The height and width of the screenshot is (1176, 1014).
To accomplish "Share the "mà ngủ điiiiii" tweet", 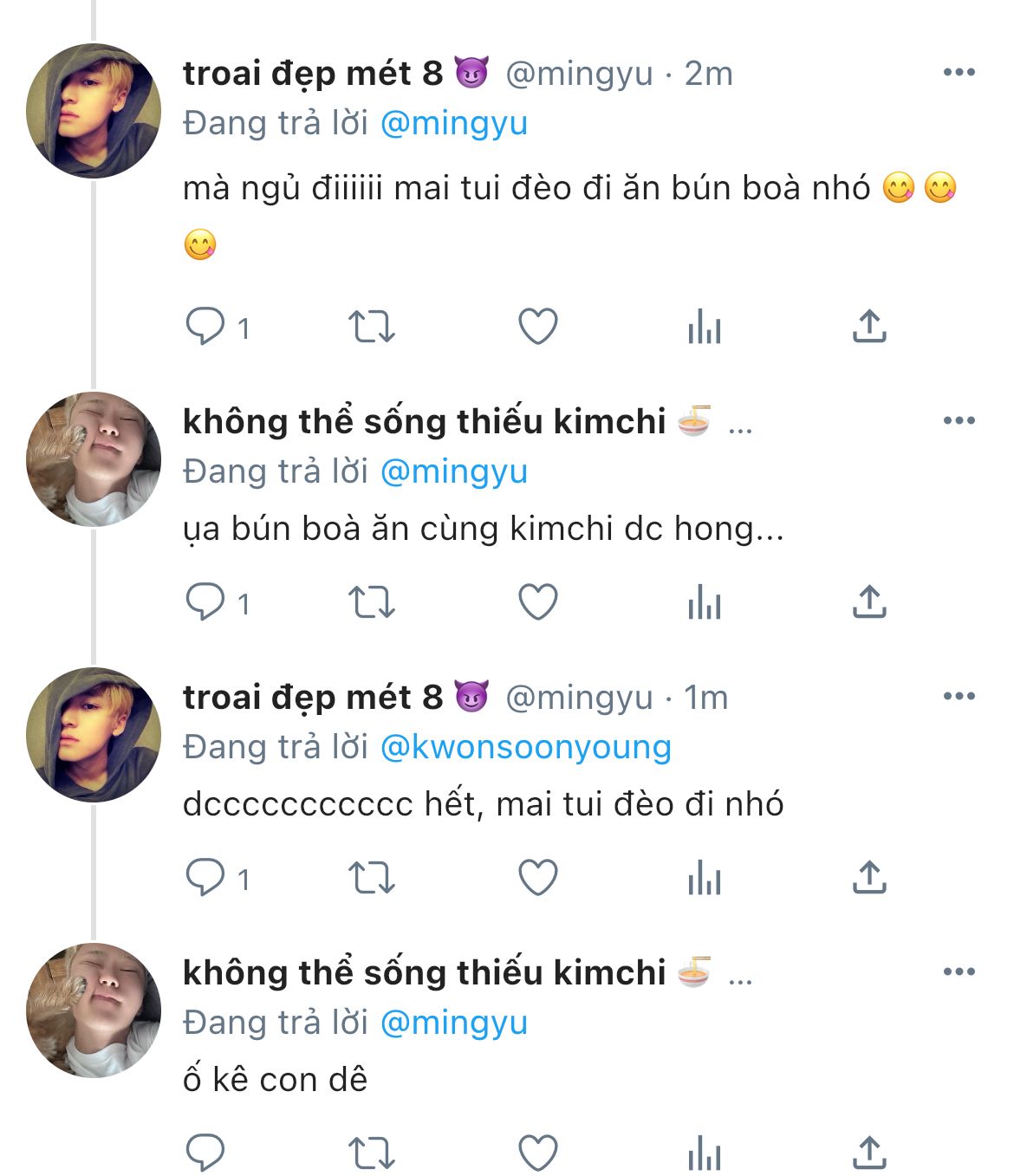I will pyautogui.click(x=869, y=327).
